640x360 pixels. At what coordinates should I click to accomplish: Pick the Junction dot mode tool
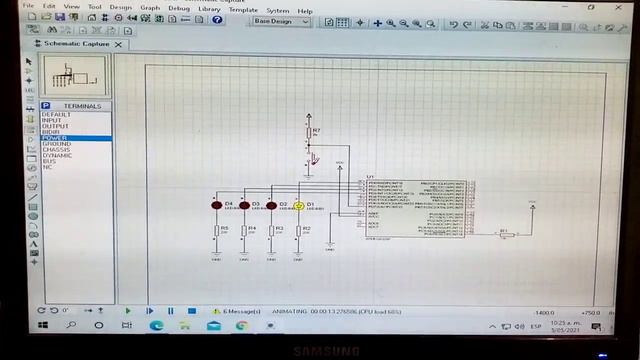tap(29, 80)
